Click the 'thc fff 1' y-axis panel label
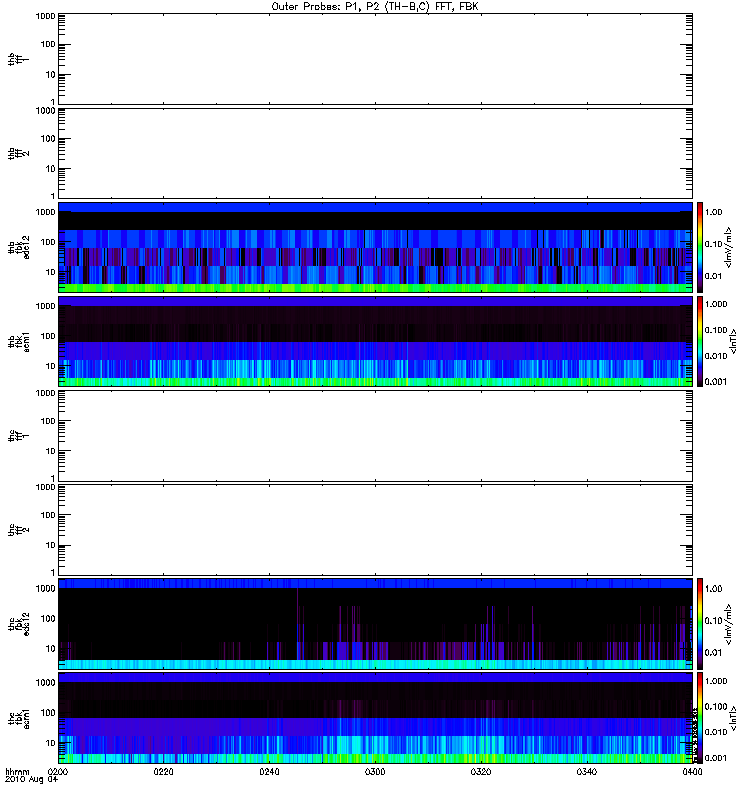750x800 pixels. tap(19, 436)
